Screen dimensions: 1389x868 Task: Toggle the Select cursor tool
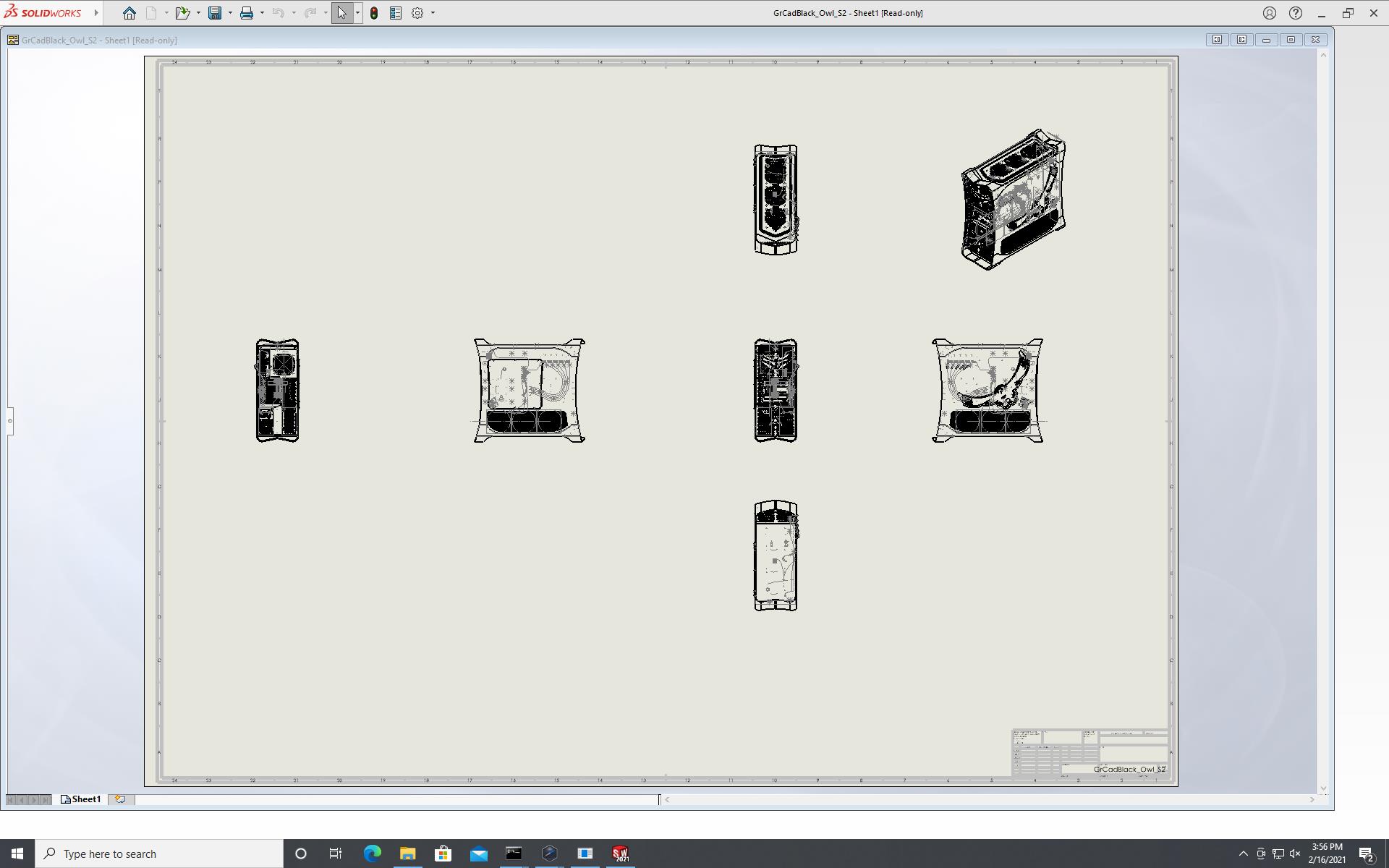pos(341,13)
